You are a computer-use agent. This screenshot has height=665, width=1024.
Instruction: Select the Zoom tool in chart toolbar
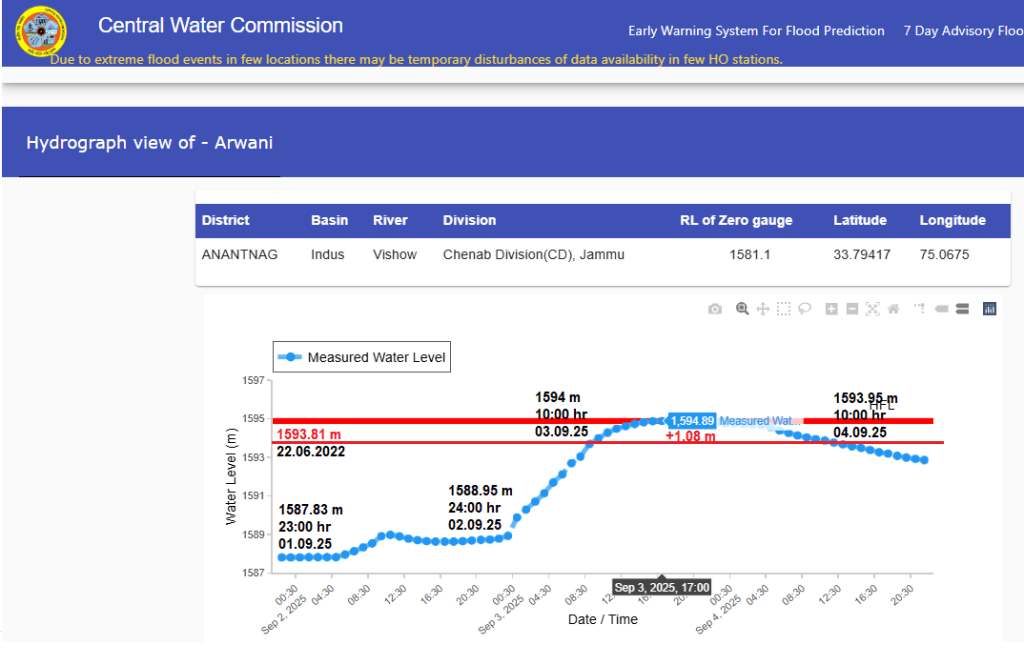[x=742, y=309]
